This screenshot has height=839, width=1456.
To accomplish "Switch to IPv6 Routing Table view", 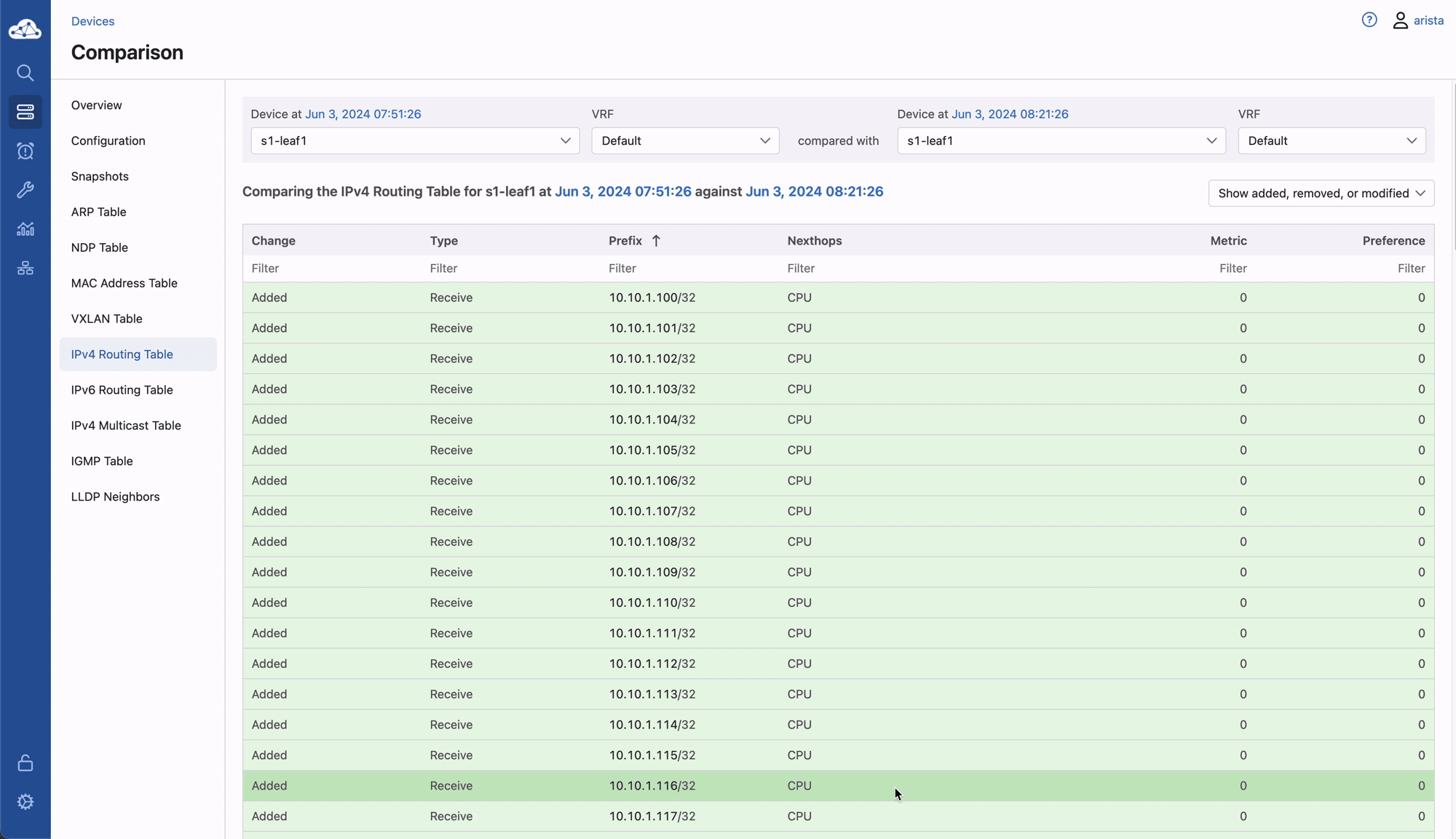I will coord(122,390).
